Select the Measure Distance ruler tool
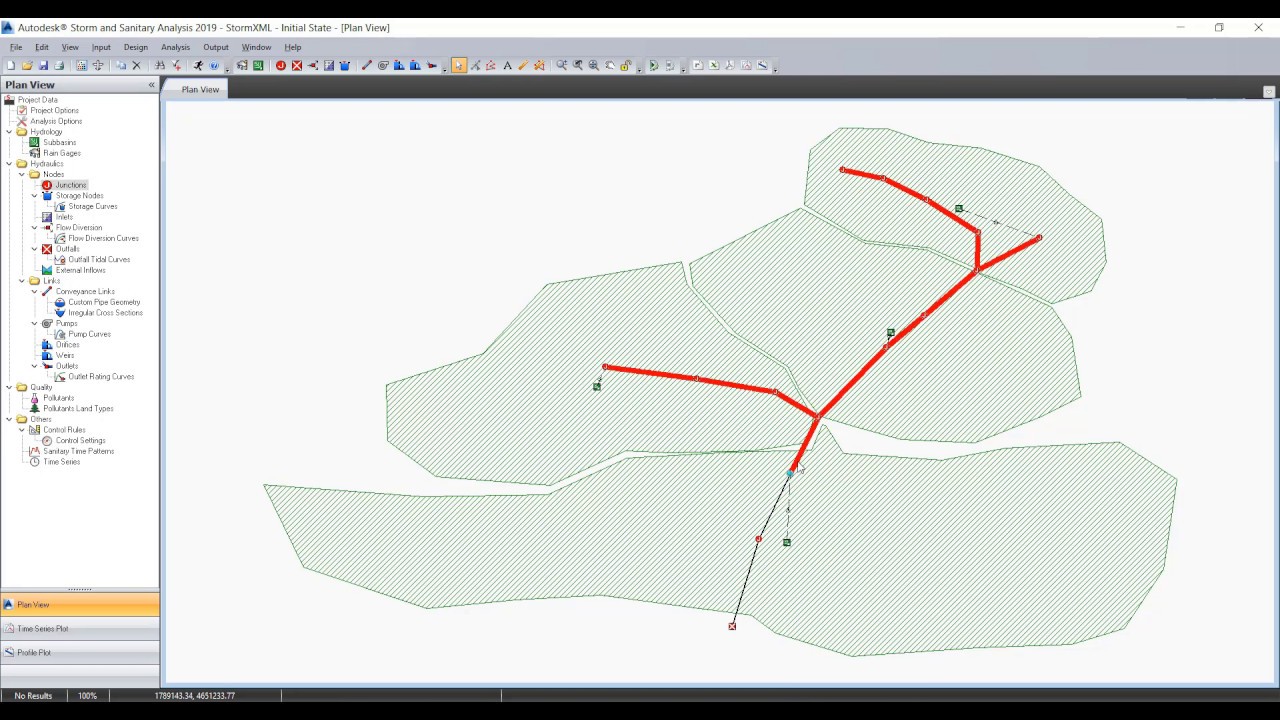This screenshot has height=720, width=1280. tap(523, 66)
